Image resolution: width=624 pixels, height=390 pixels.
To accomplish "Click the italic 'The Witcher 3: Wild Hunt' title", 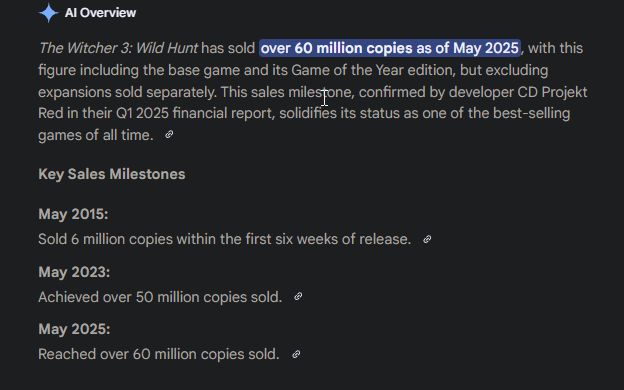I will [x=118, y=48].
